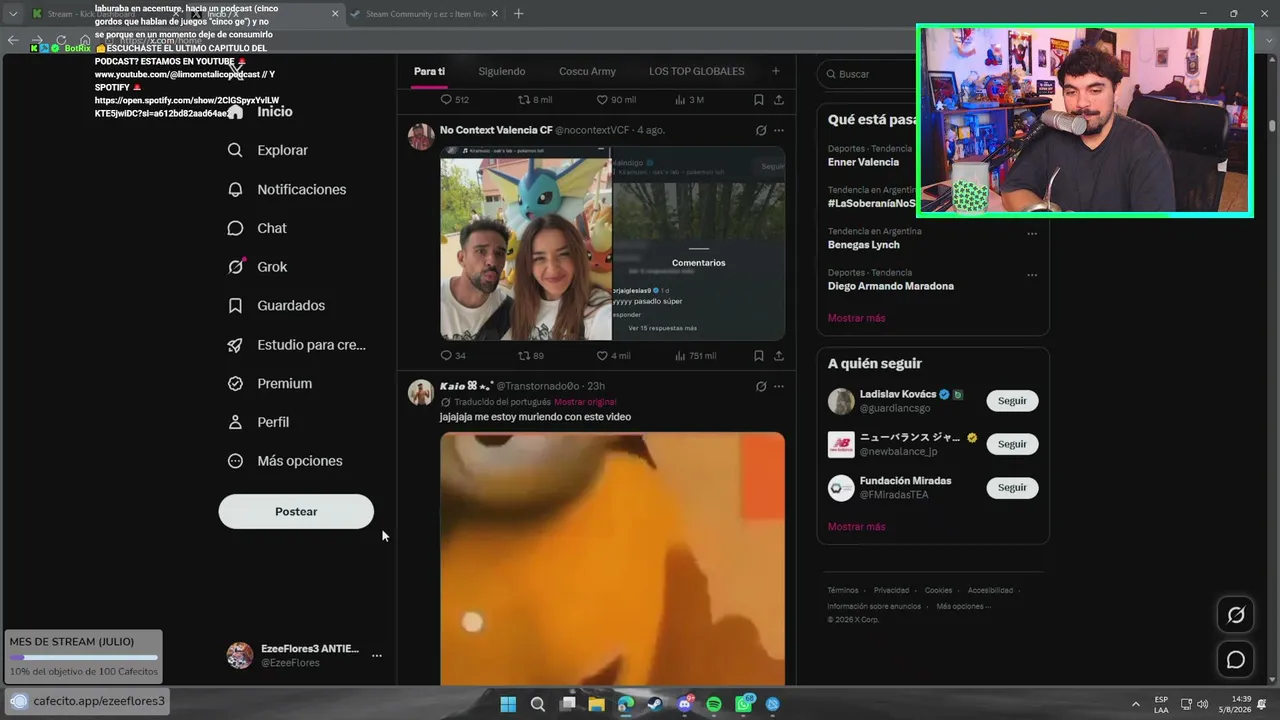Screen dimensions: 1280x720
Task: Click the Windows Start button
Action: (508, 704)
